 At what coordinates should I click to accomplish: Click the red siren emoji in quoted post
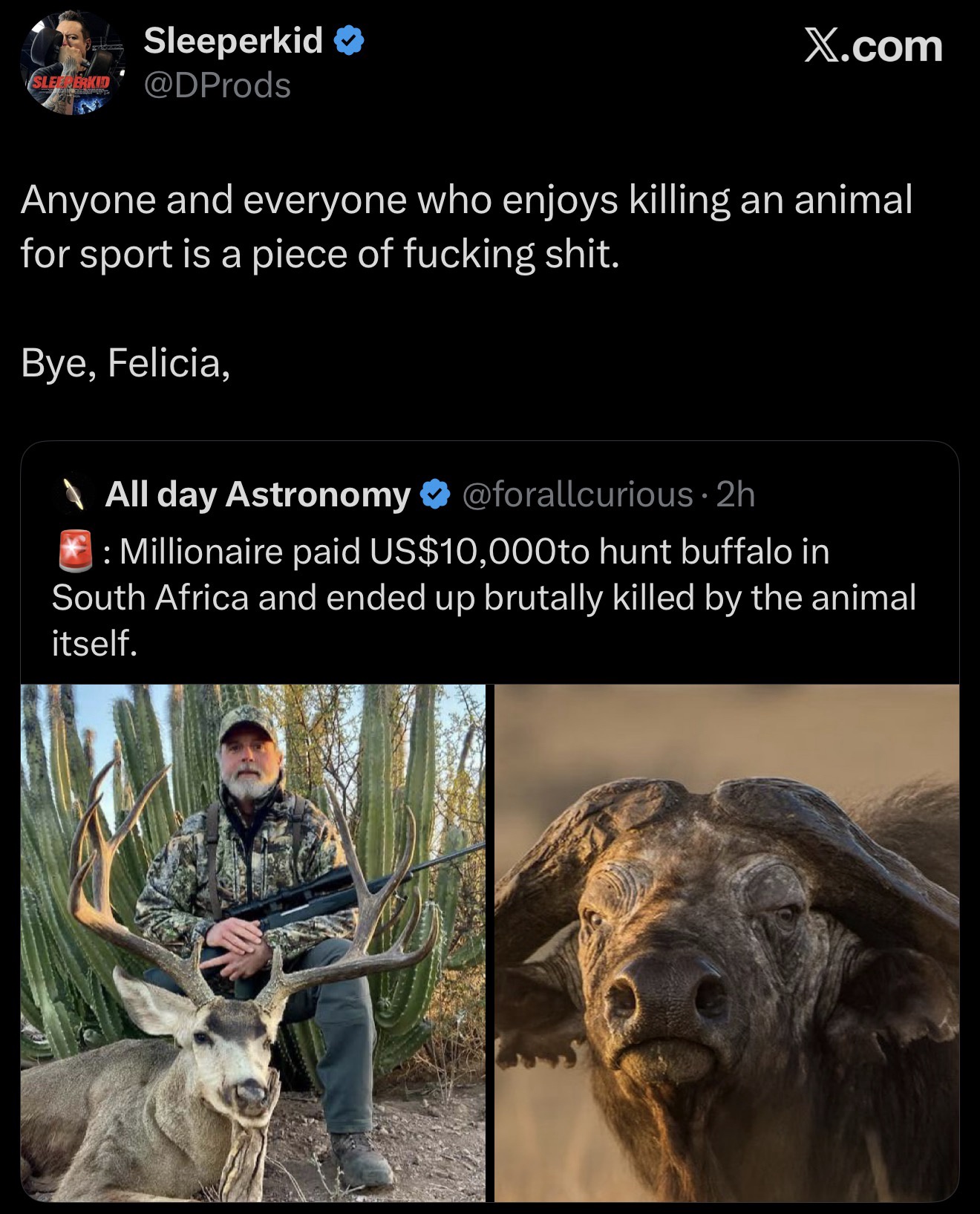tap(74, 552)
